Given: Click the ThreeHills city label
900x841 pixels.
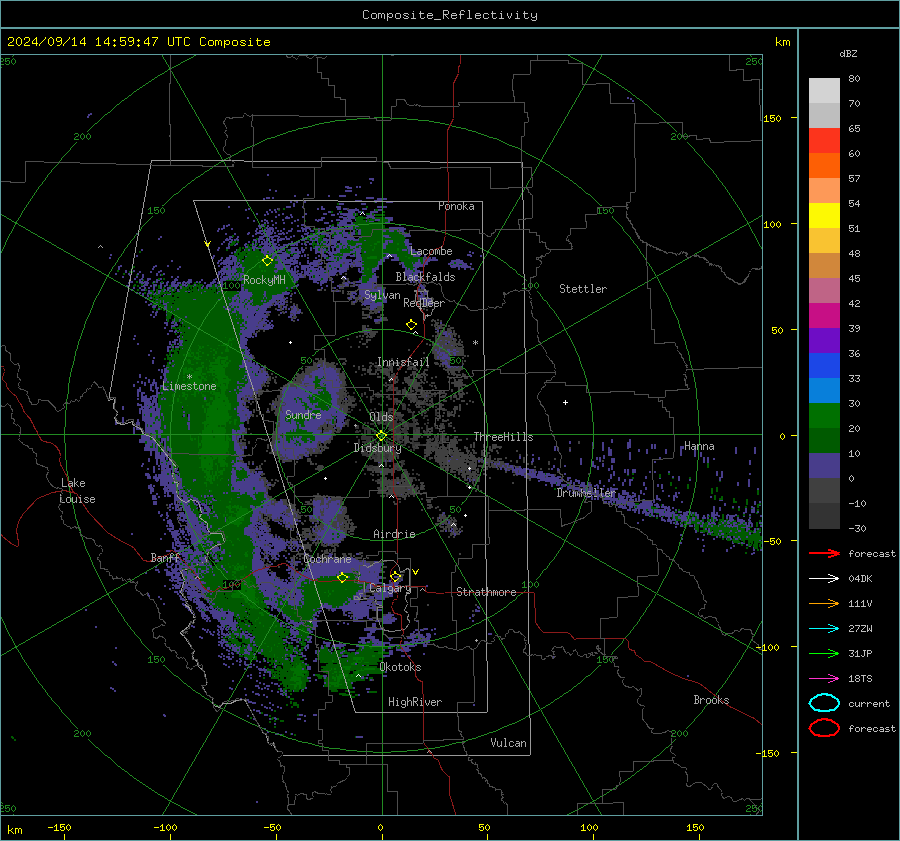Looking at the screenshot, I should pyautogui.click(x=503, y=437).
